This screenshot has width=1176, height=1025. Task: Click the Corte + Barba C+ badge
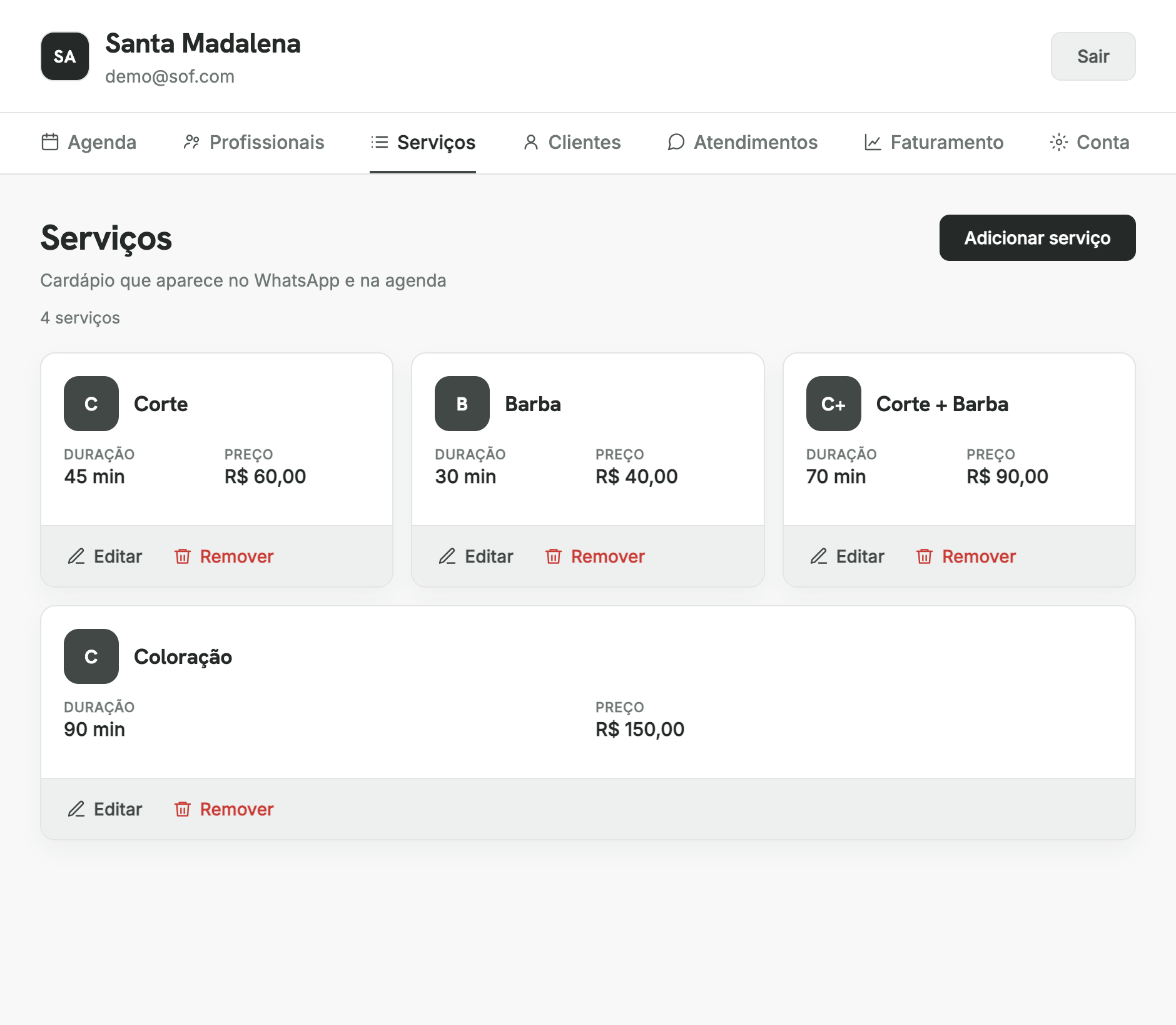coord(834,404)
